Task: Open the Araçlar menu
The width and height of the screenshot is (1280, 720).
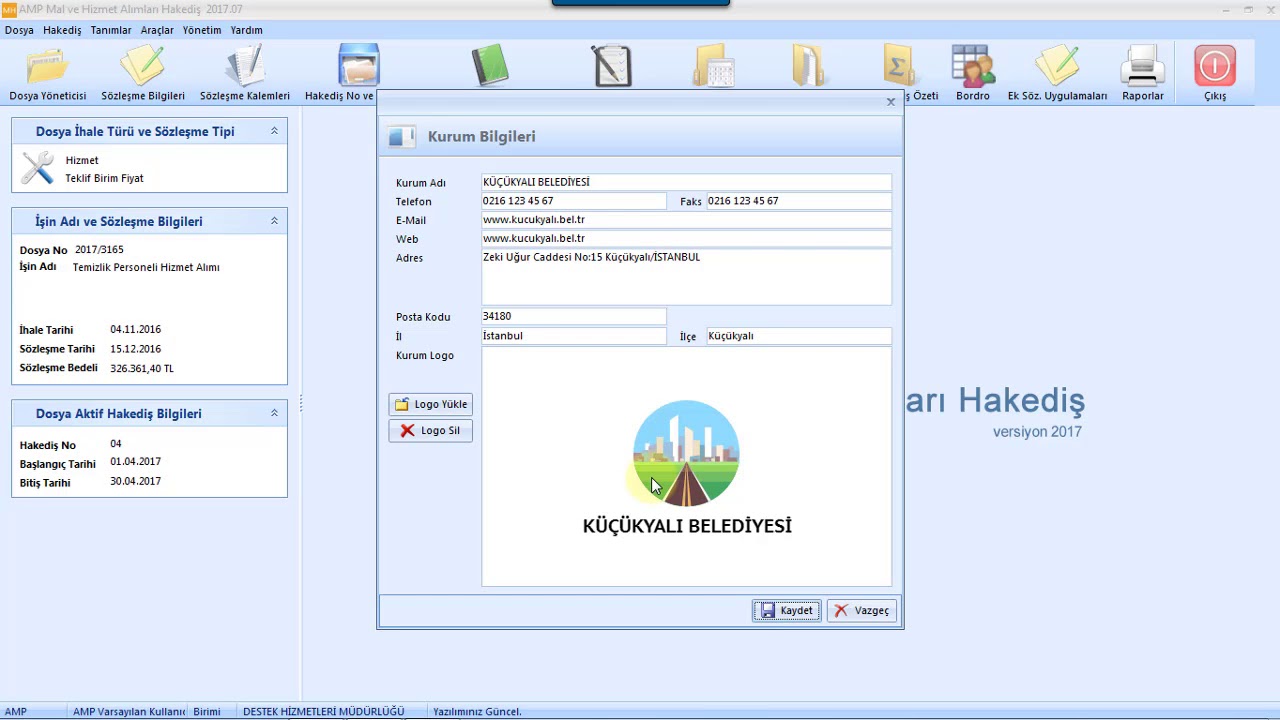Action: tap(157, 30)
